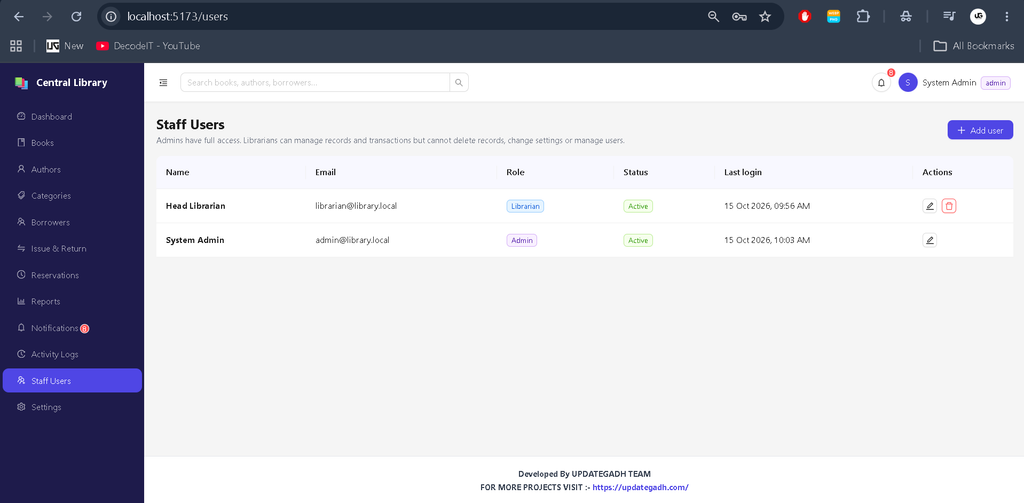Open browser zoom magnifier icon
Viewport: 1024px width, 503px height.
(713, 17)
